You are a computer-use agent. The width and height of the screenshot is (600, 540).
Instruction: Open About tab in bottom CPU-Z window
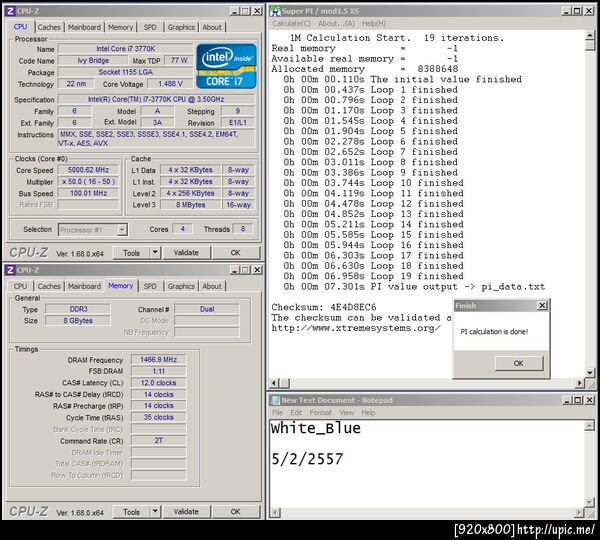coord(212,286)
